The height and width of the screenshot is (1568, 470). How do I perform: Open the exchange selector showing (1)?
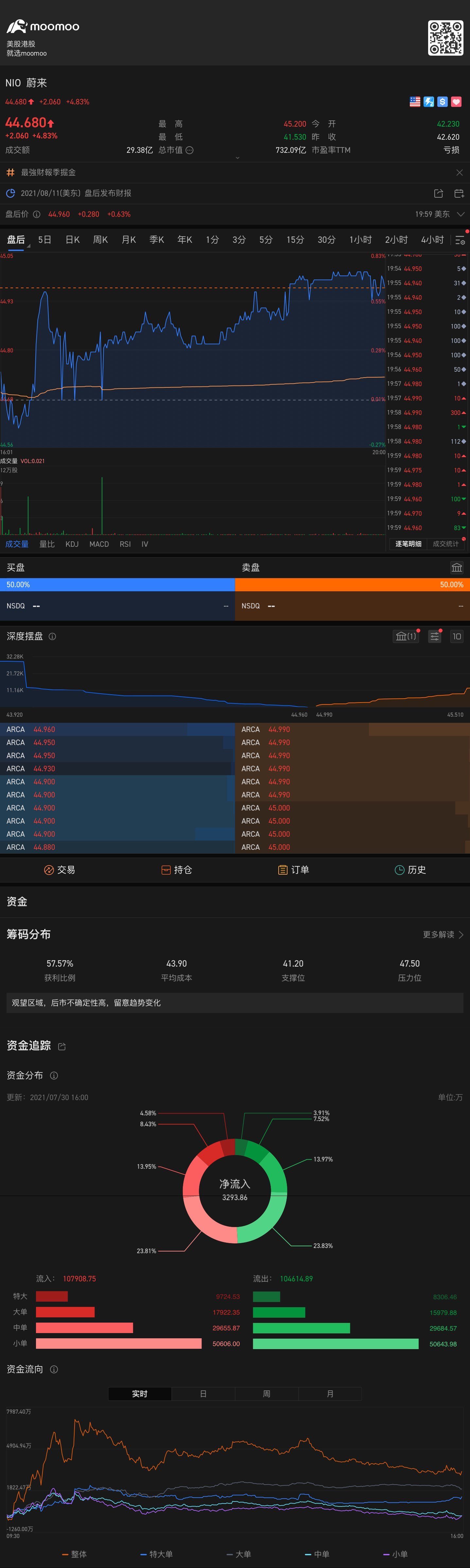406,636
